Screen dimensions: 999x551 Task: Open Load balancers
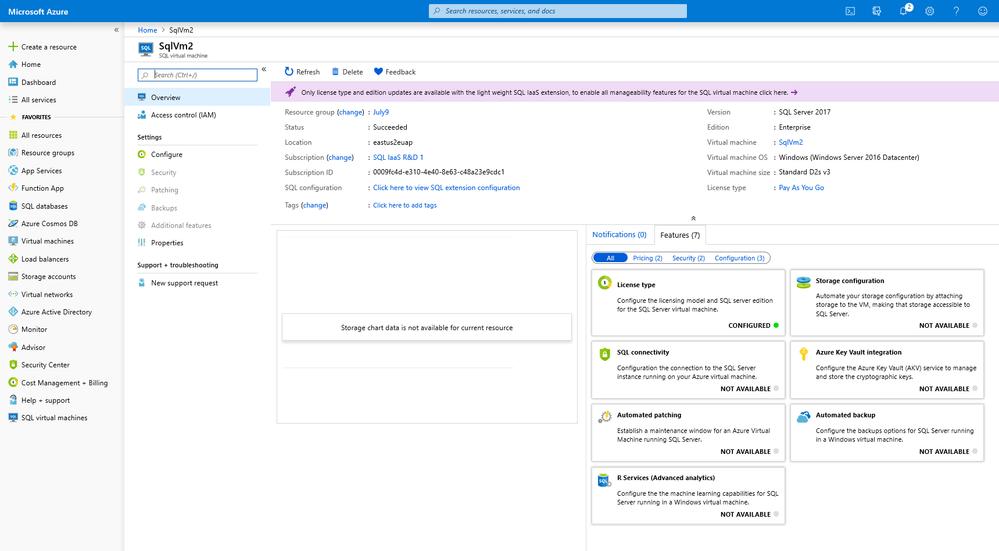[45, 259]
